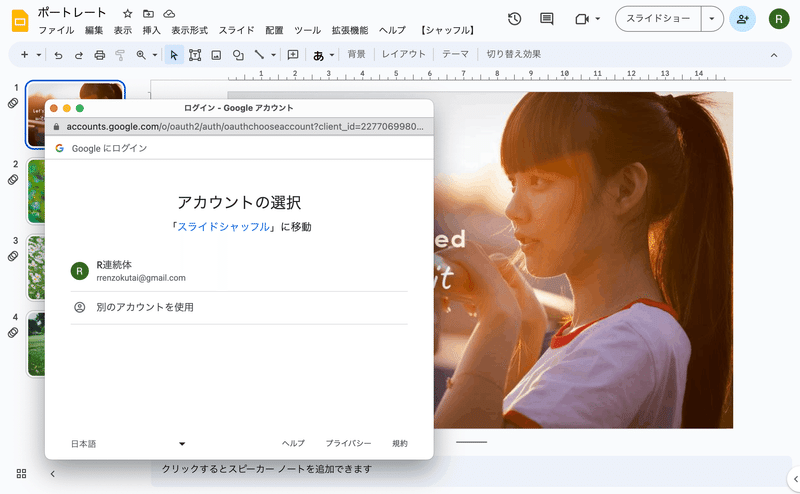Viewport: 800px width, 494px height.
Task: Open the ヘルプ link in login dialog
Action: (293, 443)
